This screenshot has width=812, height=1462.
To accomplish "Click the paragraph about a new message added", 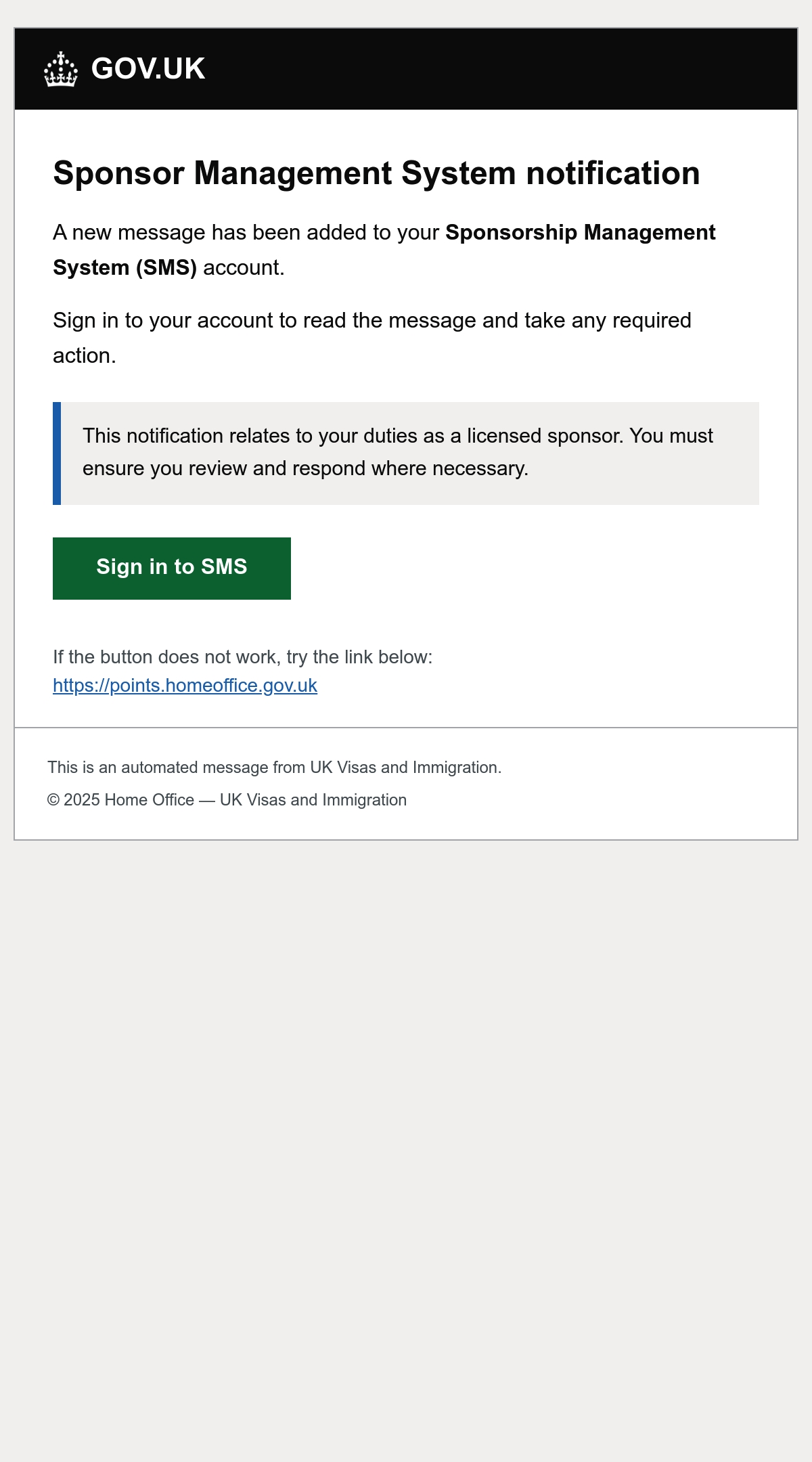I will pyautogui.click(x=384, y=250).
